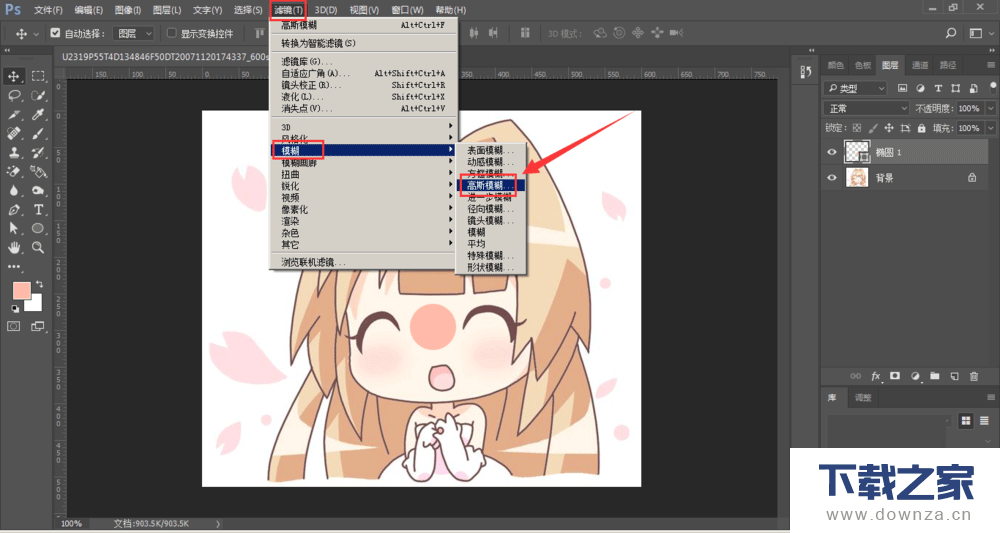This screenshot has height=533, width=1000.
Task: Select the Zoom magnifier tool
Action: 38,247
